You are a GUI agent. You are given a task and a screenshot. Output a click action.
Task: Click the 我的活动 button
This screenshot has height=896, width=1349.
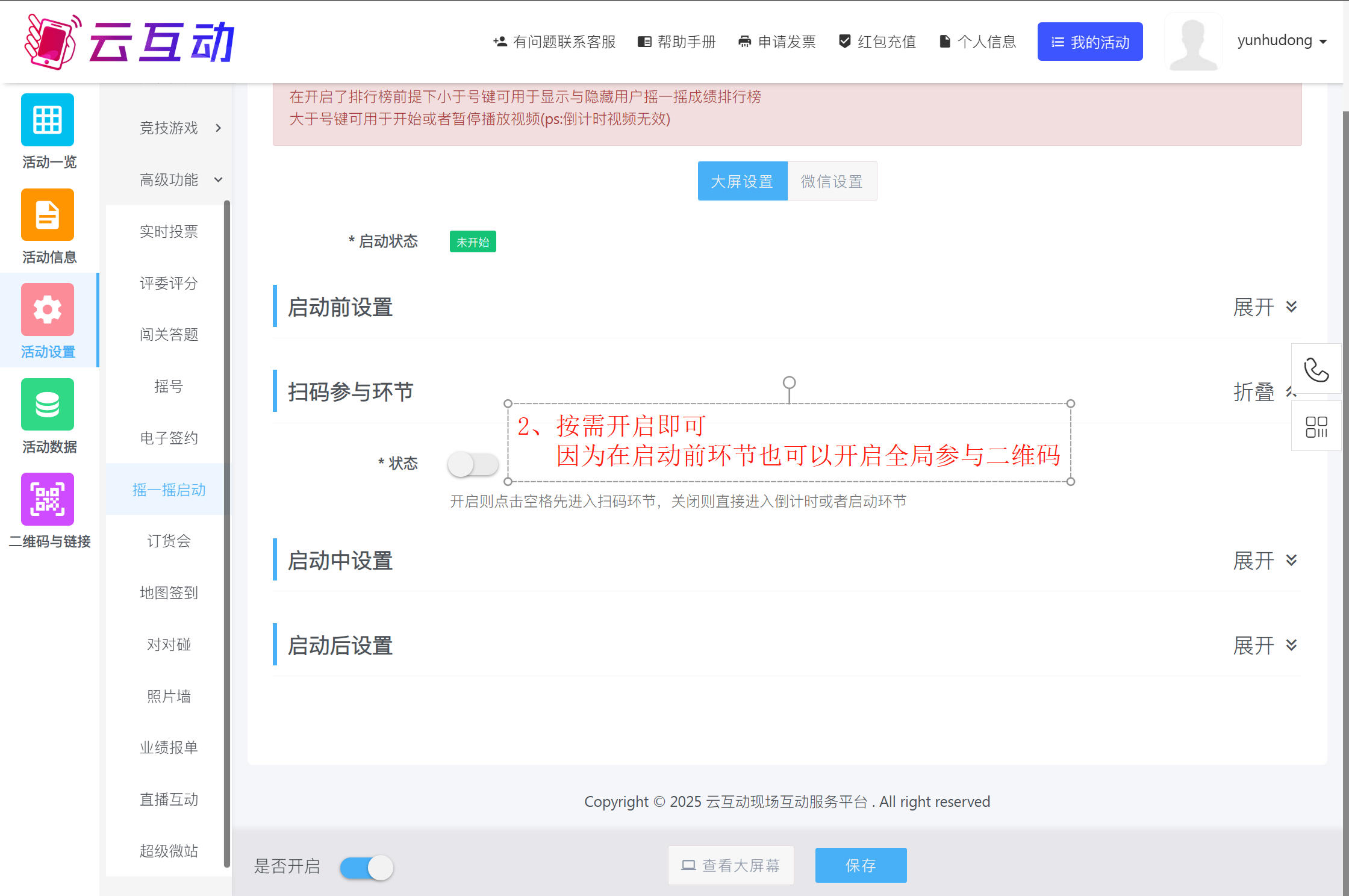[1089, 42]
